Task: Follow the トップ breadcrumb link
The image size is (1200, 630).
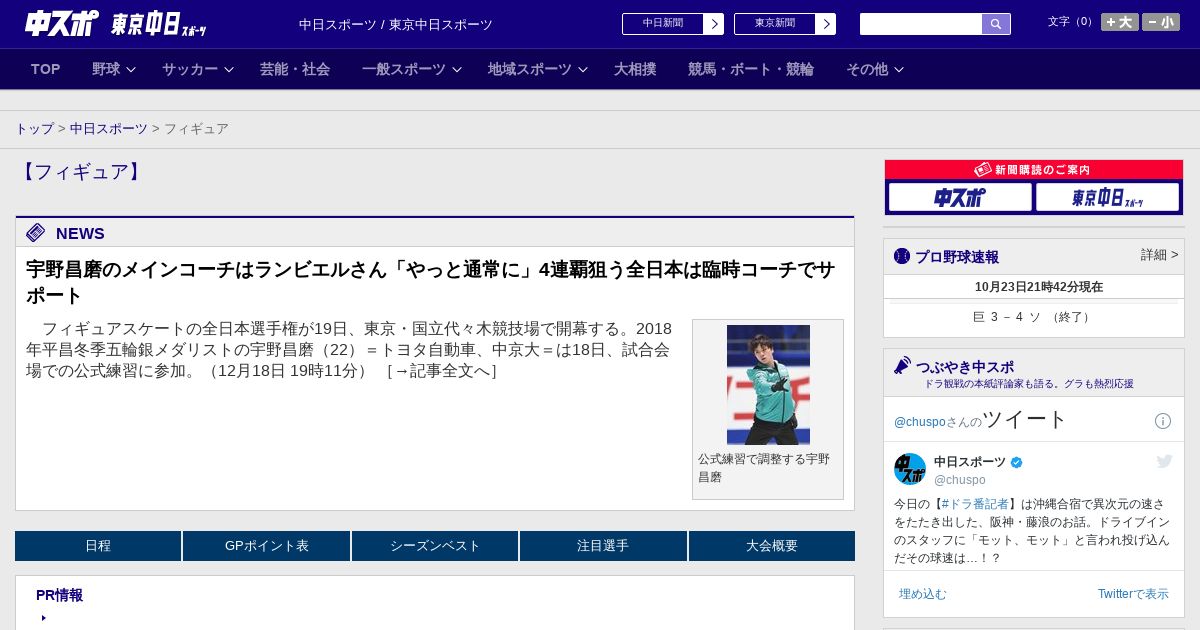Action: pyautogui.click(x=34, y=129)
